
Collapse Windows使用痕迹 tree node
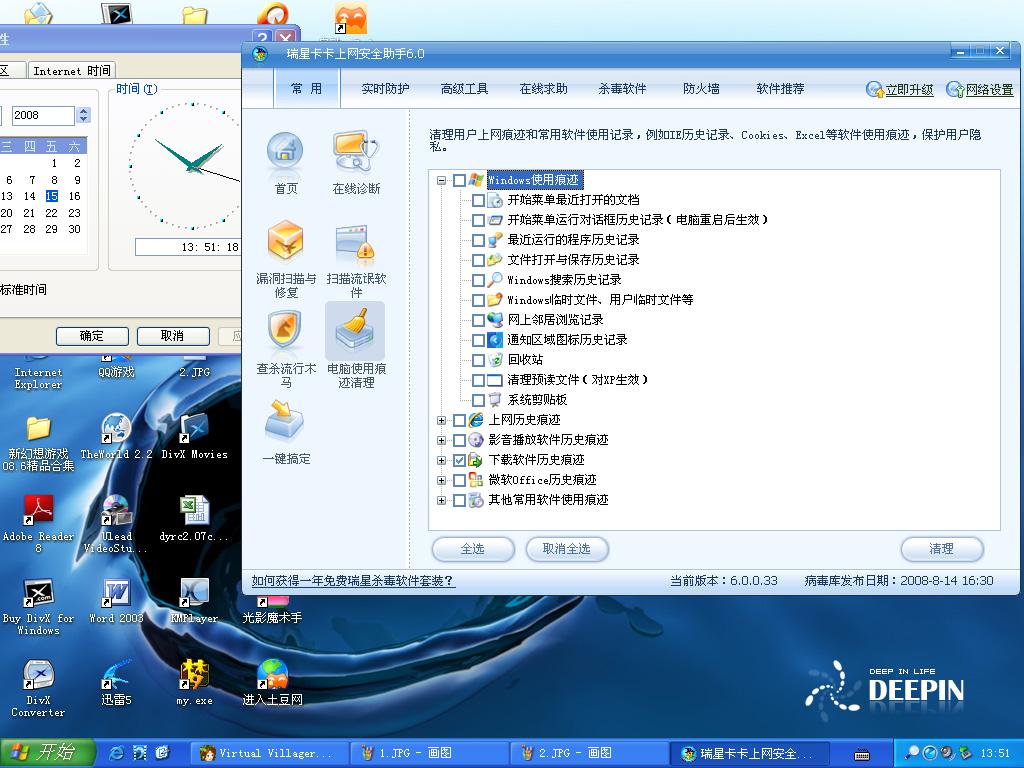[441, 180]
